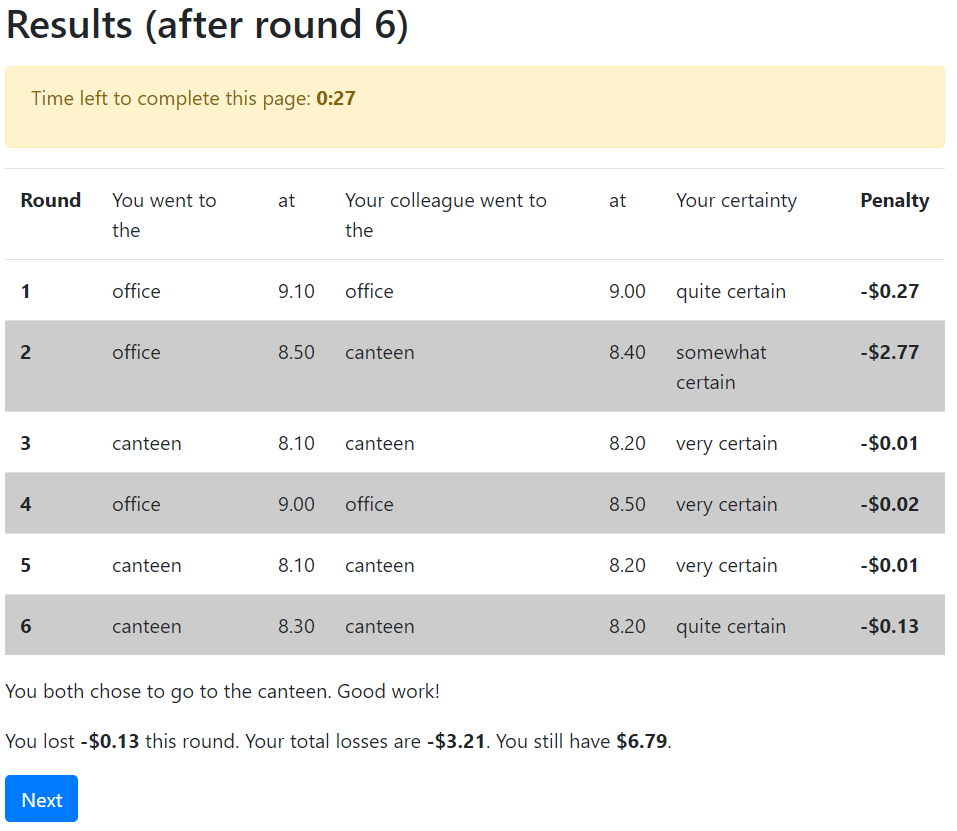Select the -$0.02 penalty in round 4

coord(889,504)
